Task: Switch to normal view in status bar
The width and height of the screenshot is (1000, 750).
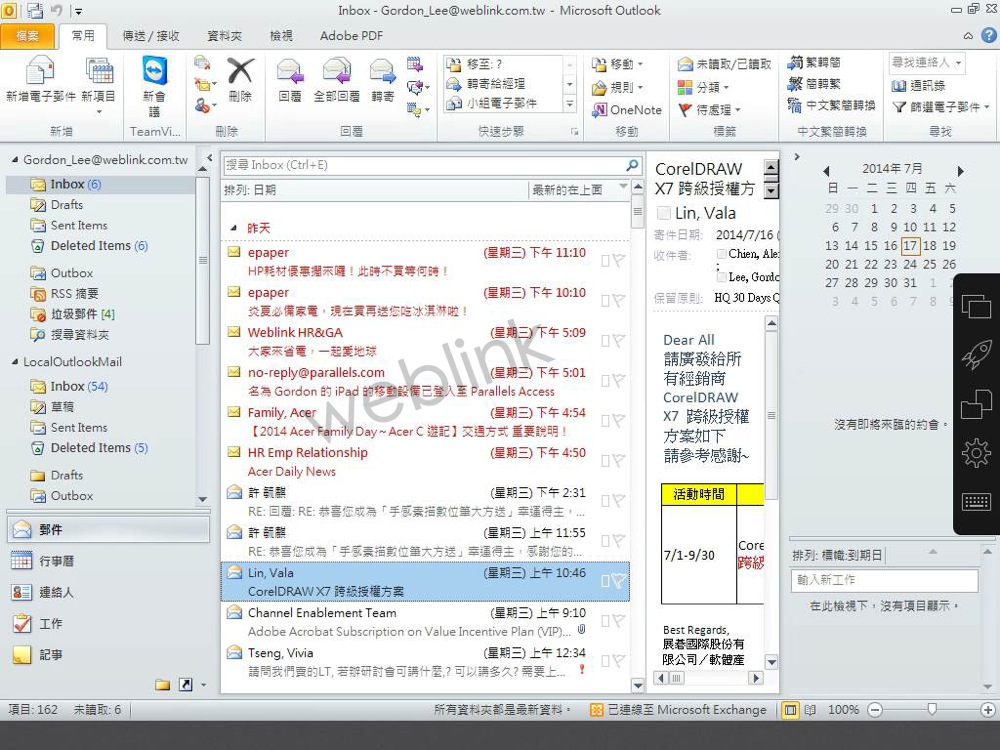Action: point(790,710)
